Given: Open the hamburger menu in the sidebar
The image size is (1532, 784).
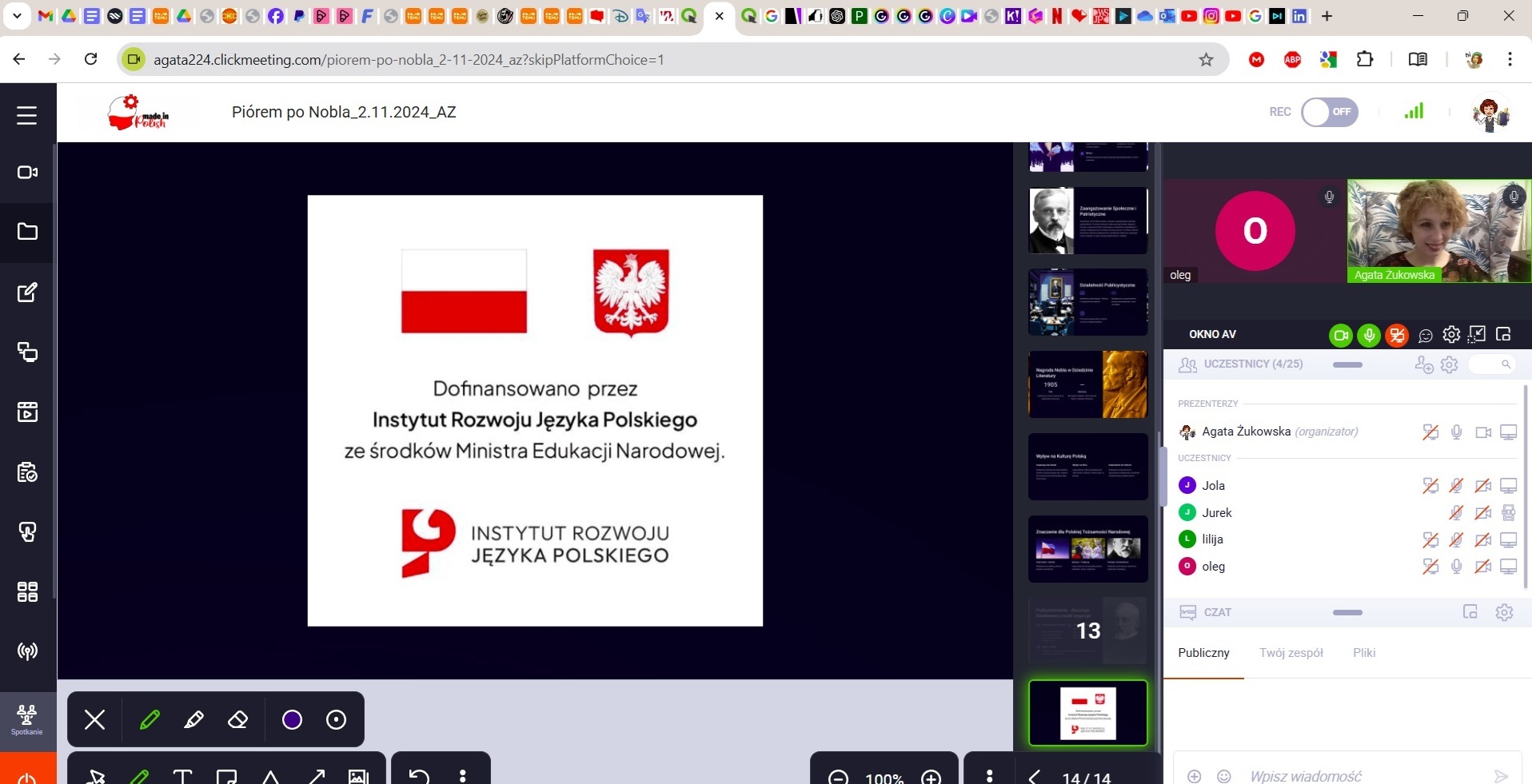Looking at the screenshot, I should click(27, 115).
